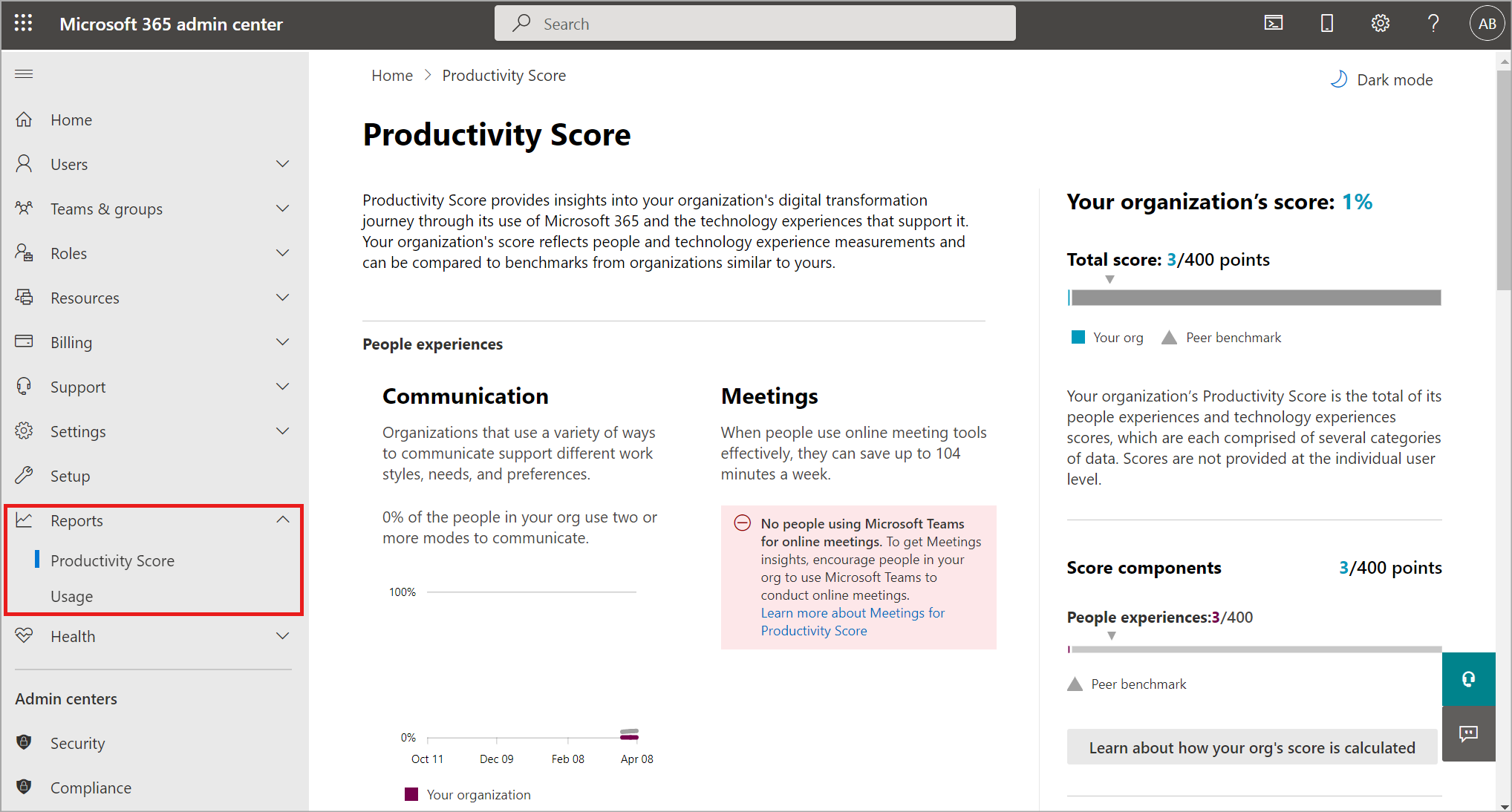The width and height of the screenshot is (1512, 812).
Task: Click the Home house icon in sidebar
Action: coord(24,119)
